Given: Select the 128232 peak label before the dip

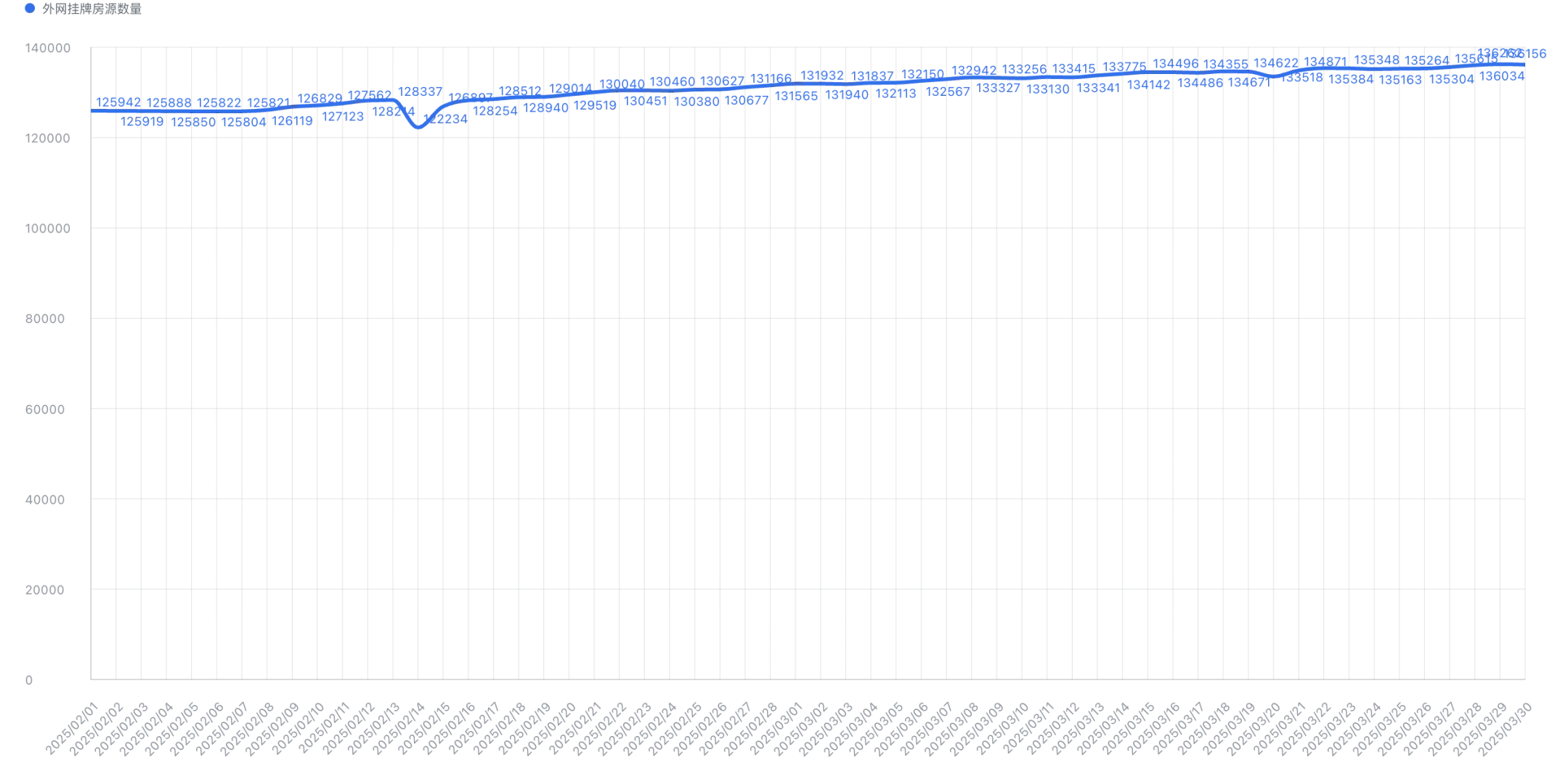Looking at the screenshot, I should pos(421,91).
